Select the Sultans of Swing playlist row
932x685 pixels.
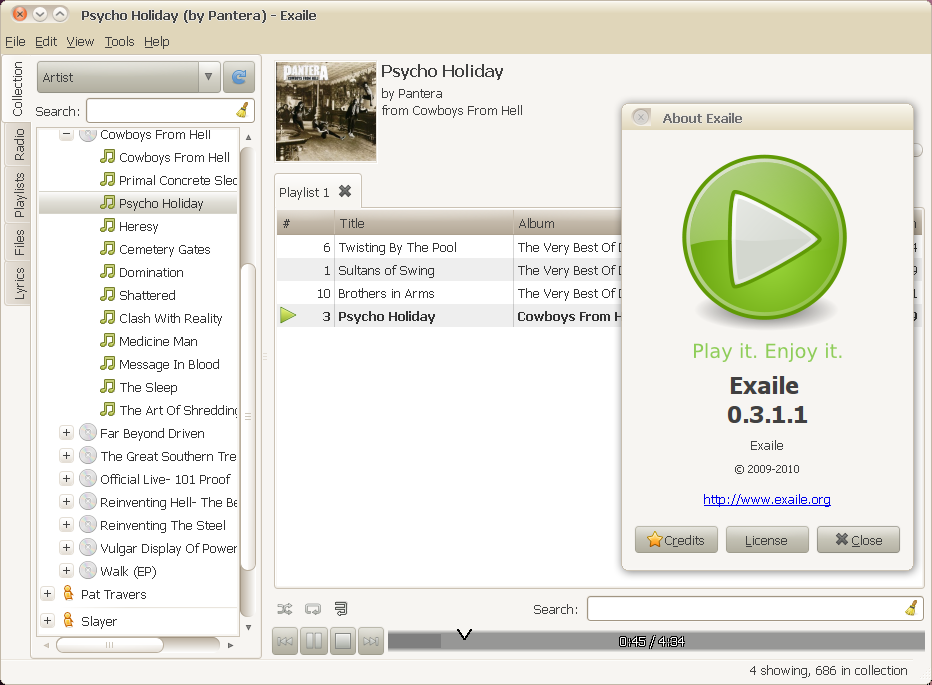[x=449, y=271]
